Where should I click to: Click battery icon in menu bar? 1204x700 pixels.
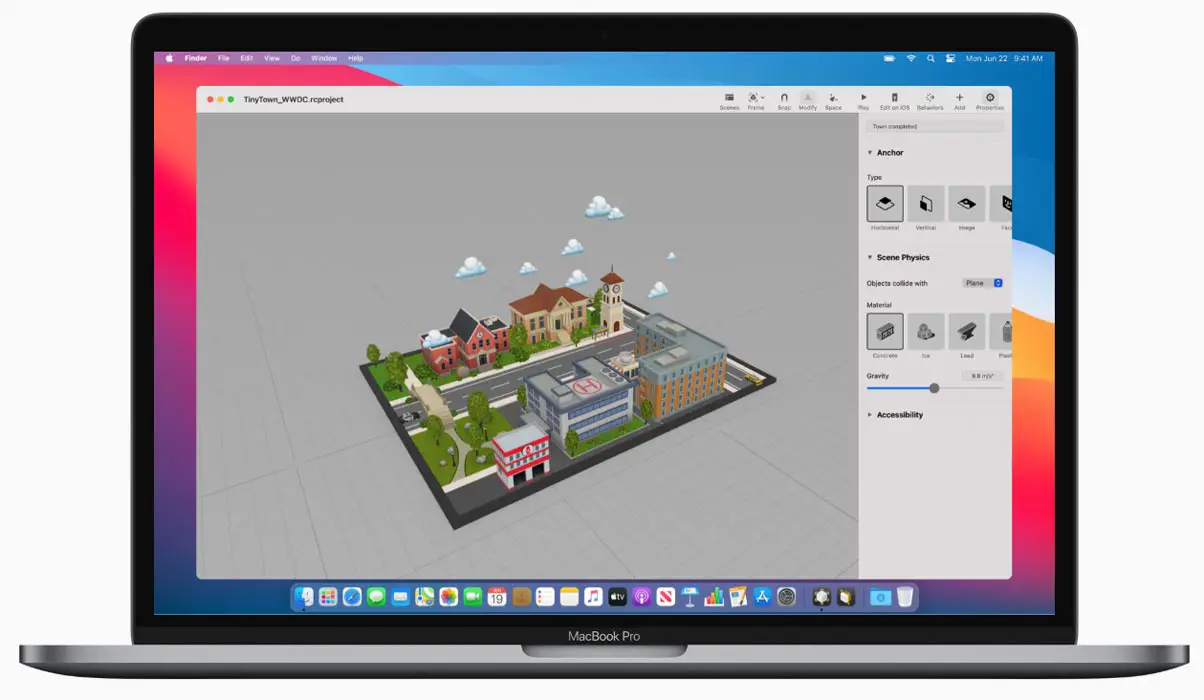(x=888, y=59)
